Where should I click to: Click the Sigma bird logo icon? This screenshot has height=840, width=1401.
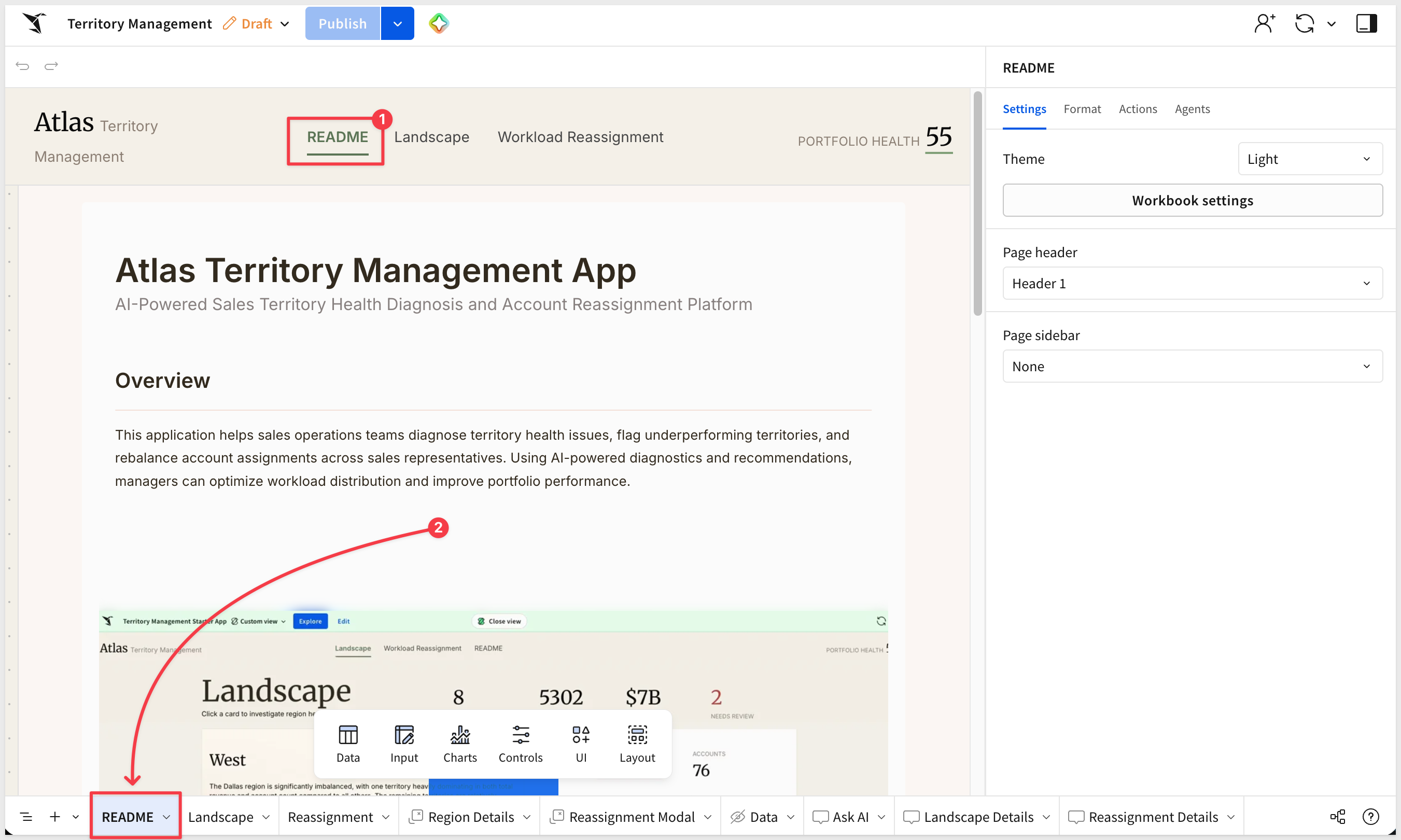coord(35,23)
